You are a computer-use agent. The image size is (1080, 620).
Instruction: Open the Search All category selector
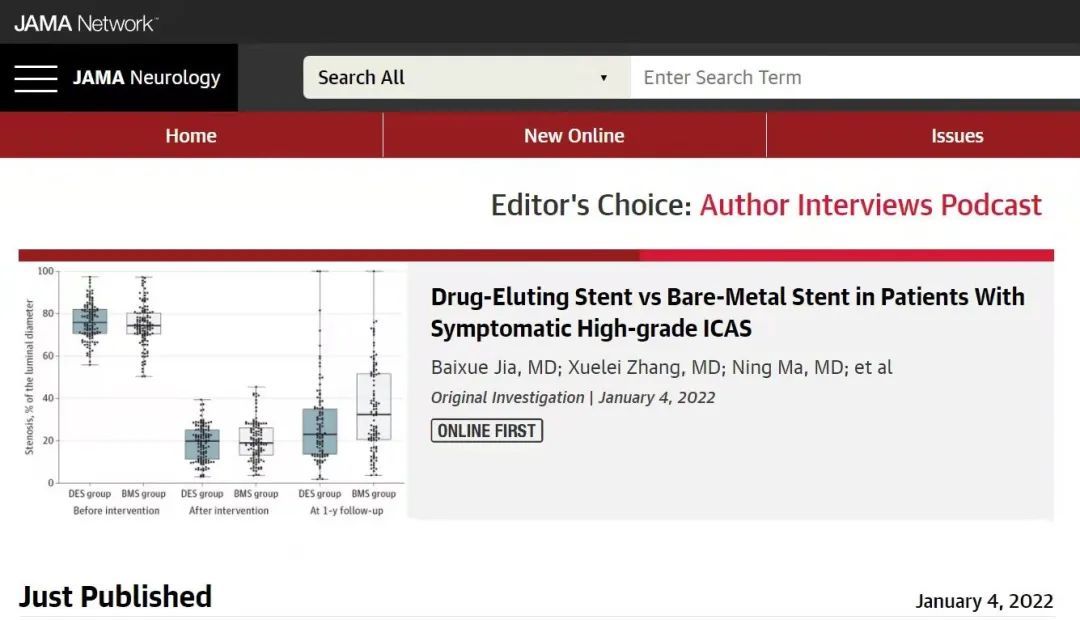coord(466,77)
